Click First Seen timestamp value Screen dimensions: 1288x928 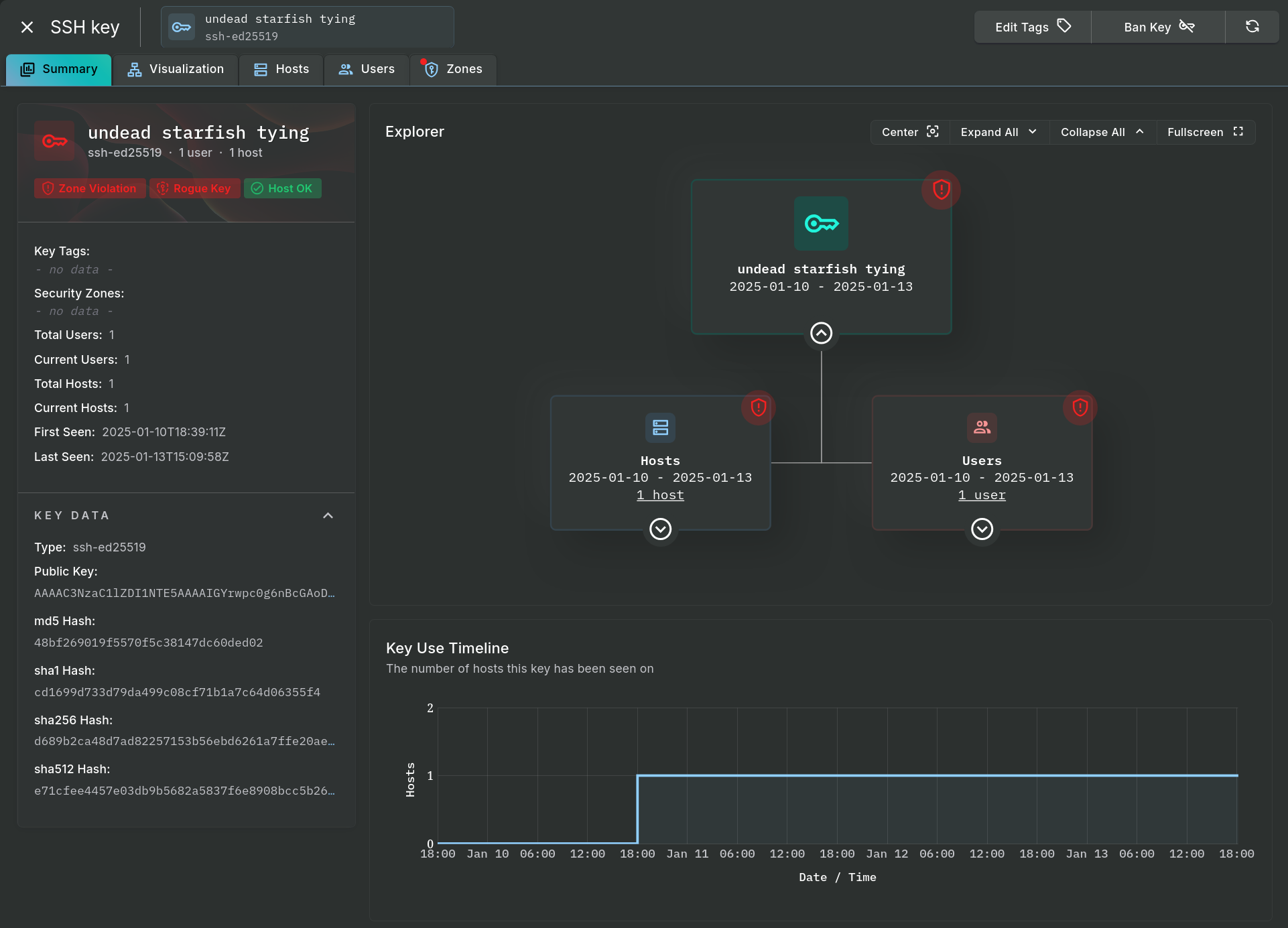[164, 432]
